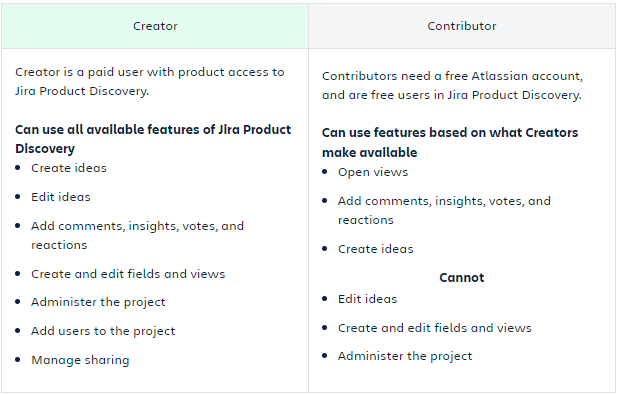
Task: Click 'Create ideas' in the Creator column
Action: click(x=69, y=168)
